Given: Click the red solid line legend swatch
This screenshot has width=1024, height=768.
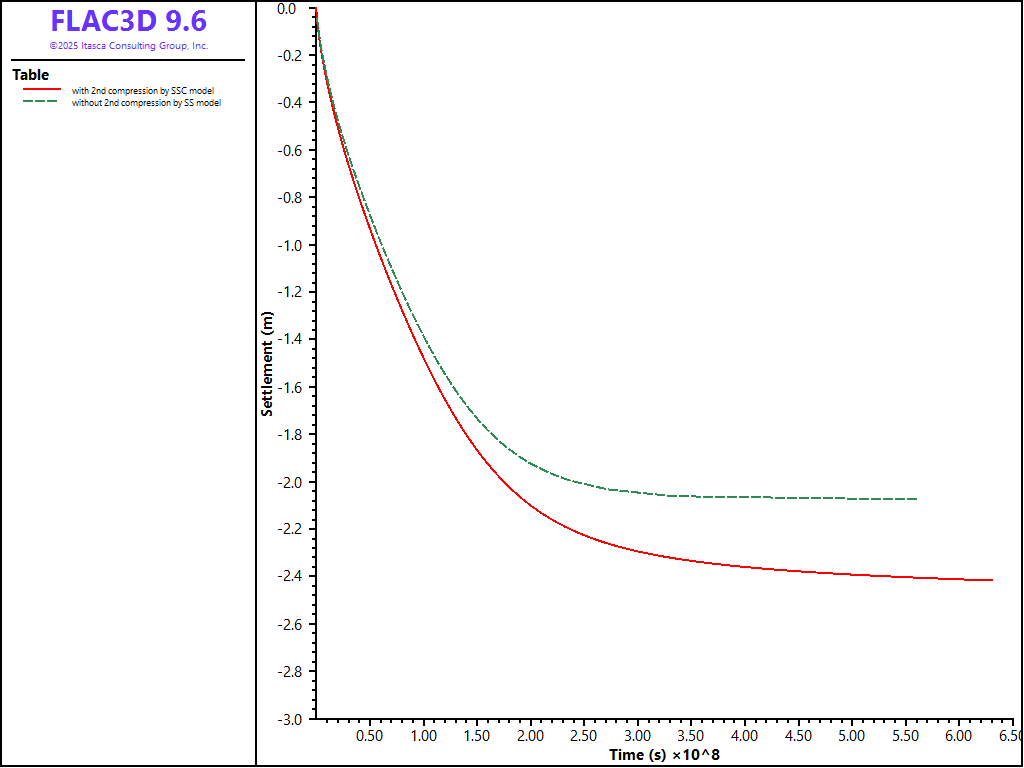Looking at the screenshot, I should pos(42,91).
